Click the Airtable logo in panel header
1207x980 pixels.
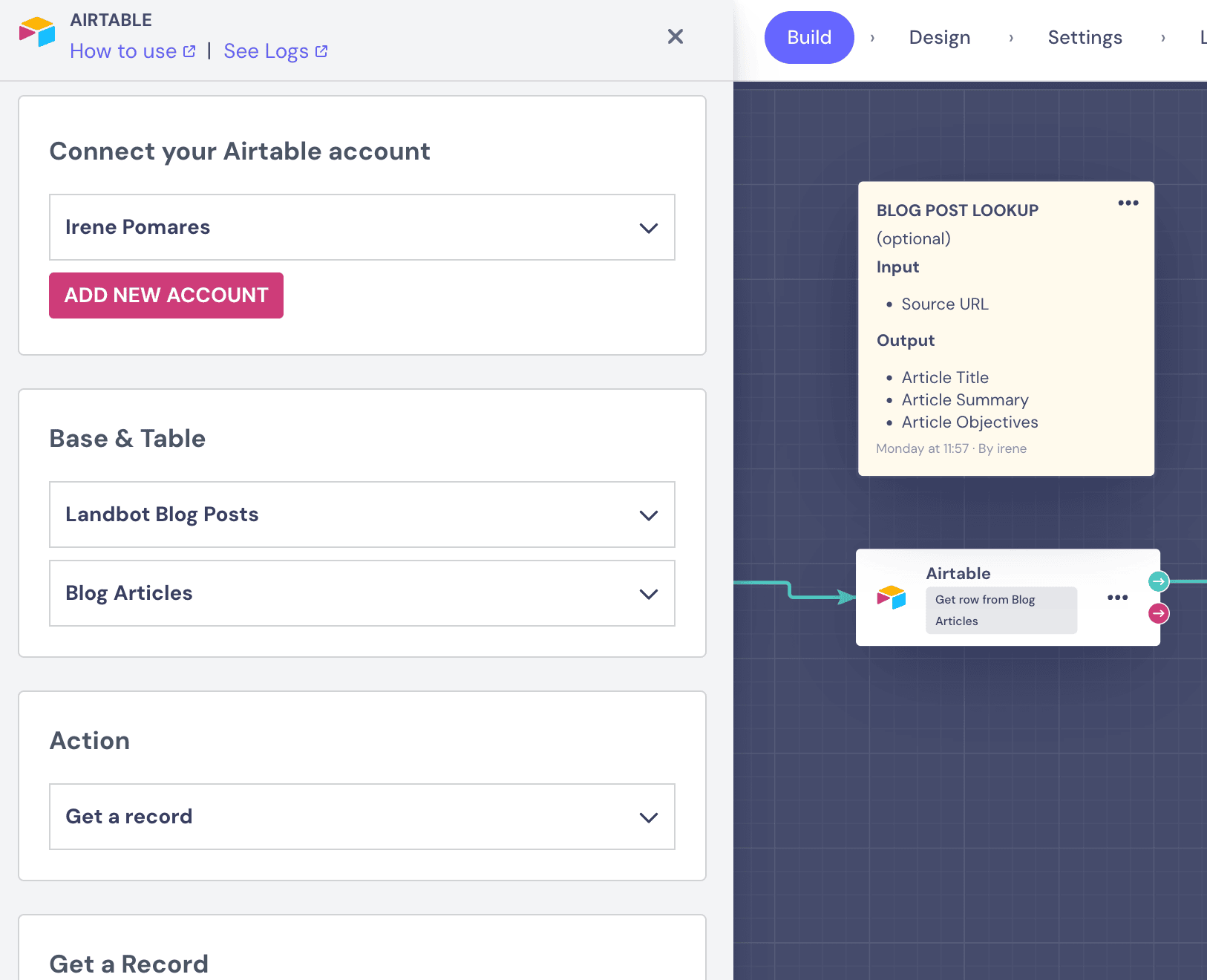(37, 32)
